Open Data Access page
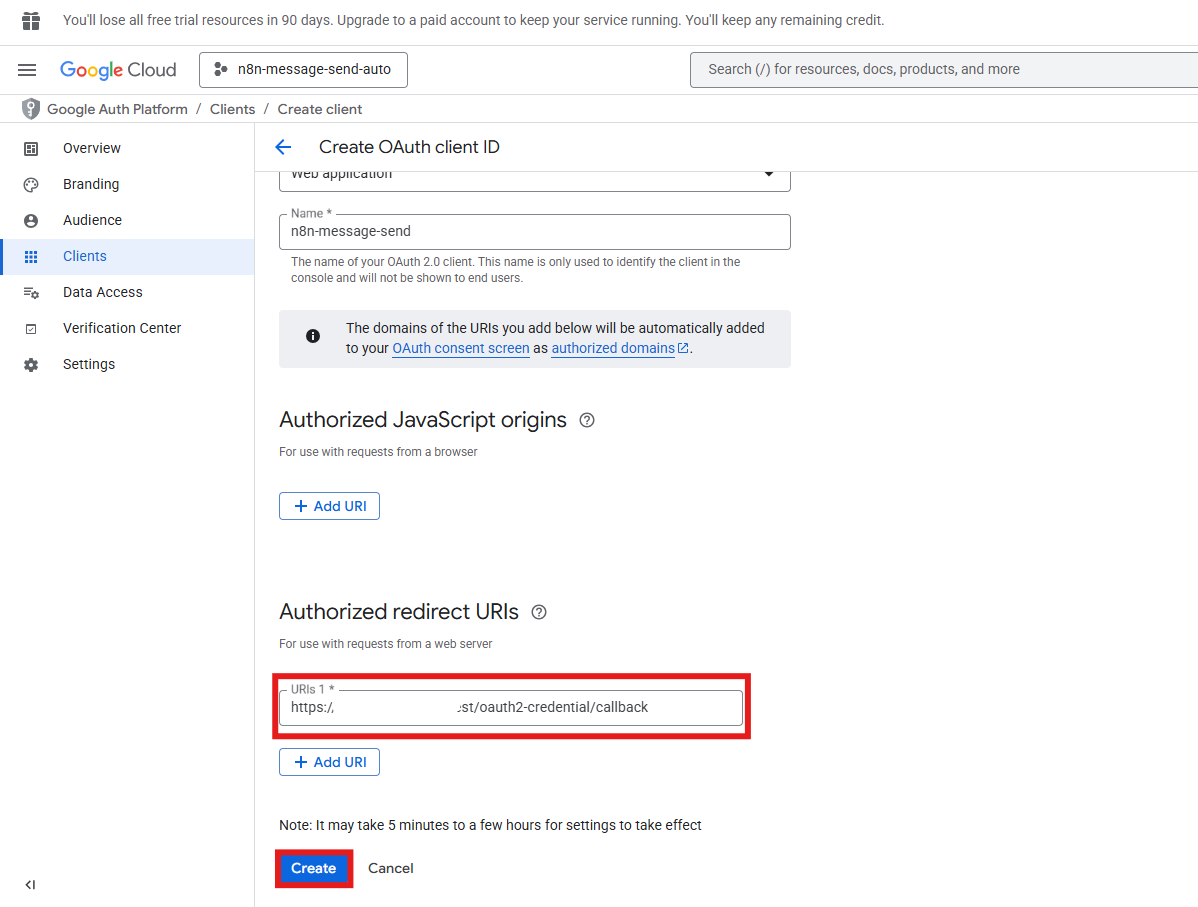 [102, 292]
